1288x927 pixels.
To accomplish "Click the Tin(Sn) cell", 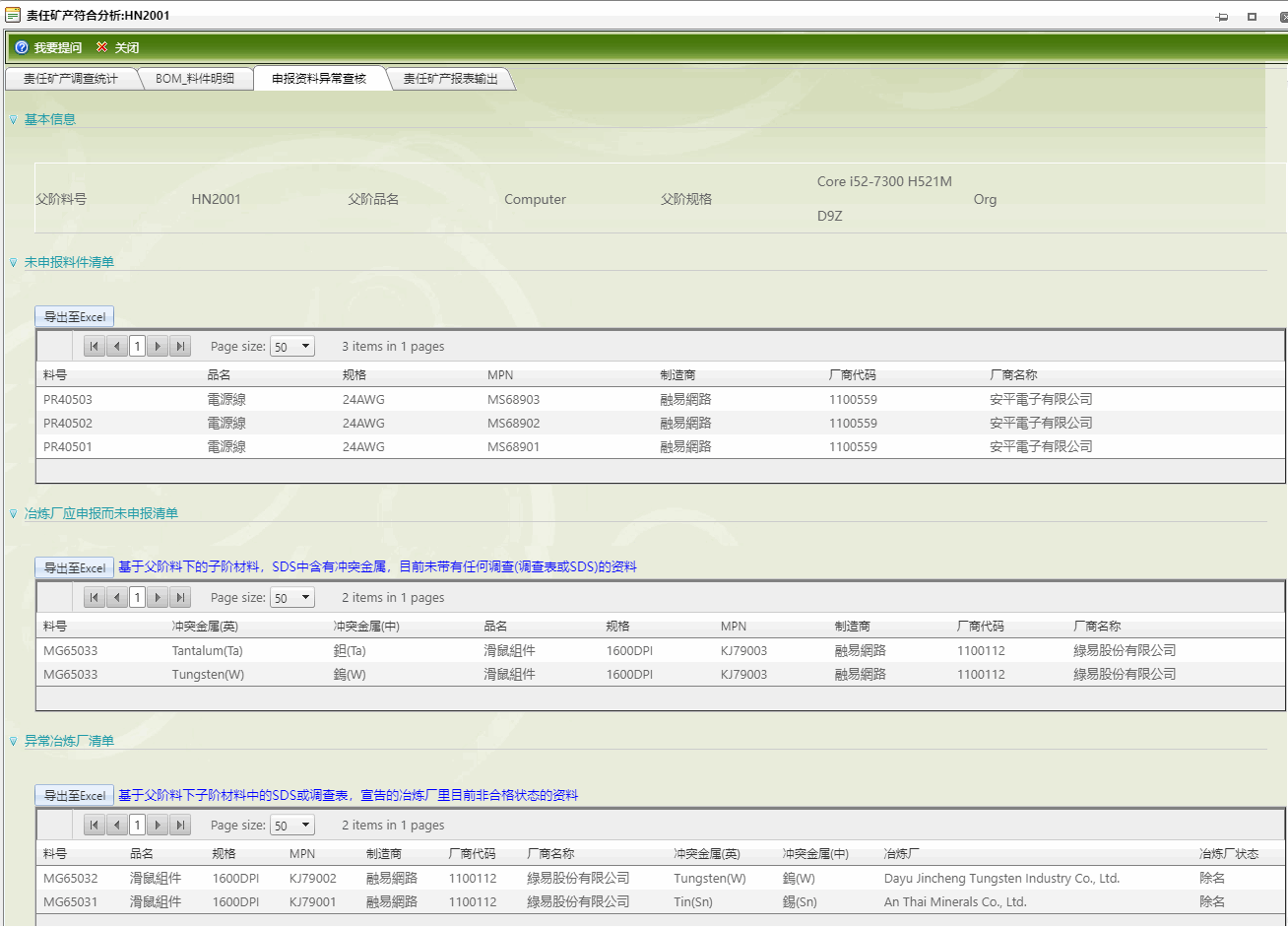I will 693,902.
